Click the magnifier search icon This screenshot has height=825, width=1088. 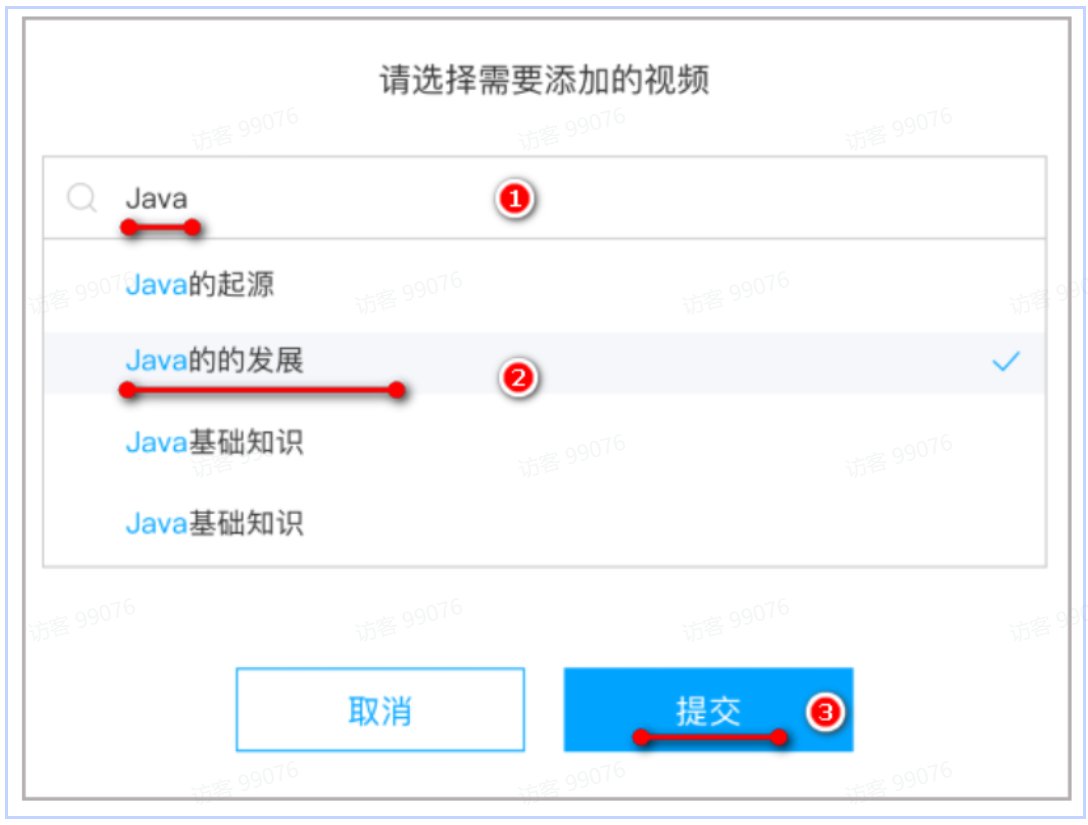pyautogui.click(x=82, y=198)
